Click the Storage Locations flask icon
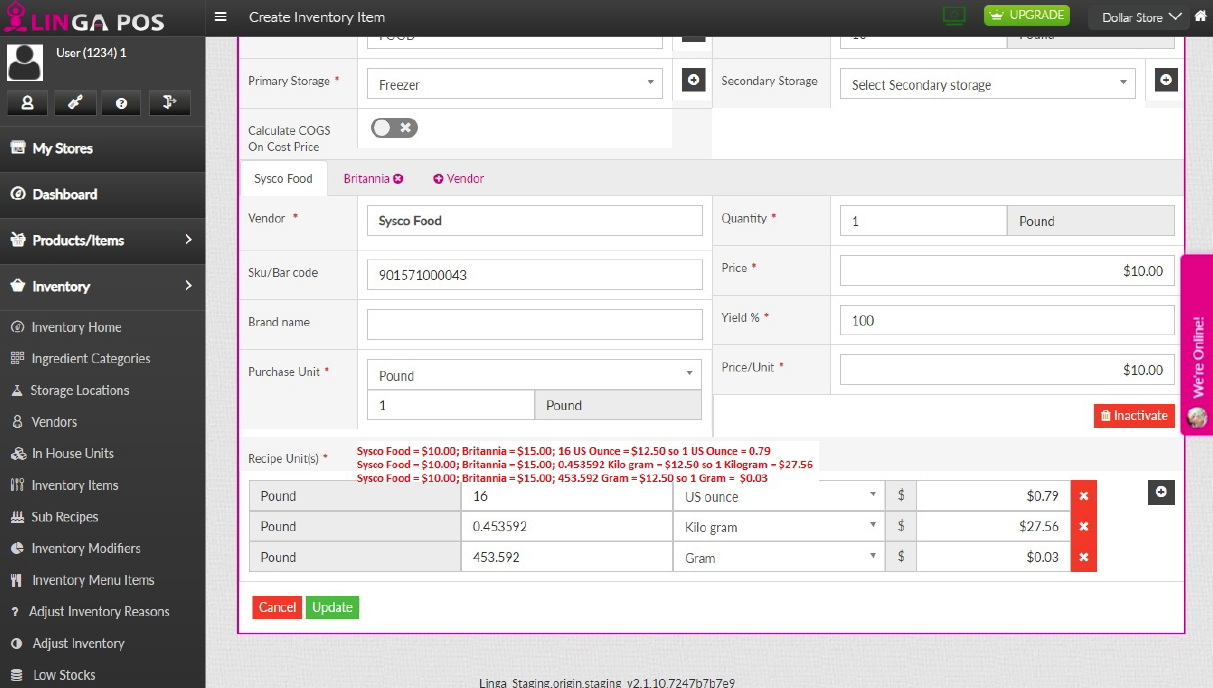Image resolution: width=1213 pixels, height=688 pixels. click(x=17, y=390)
